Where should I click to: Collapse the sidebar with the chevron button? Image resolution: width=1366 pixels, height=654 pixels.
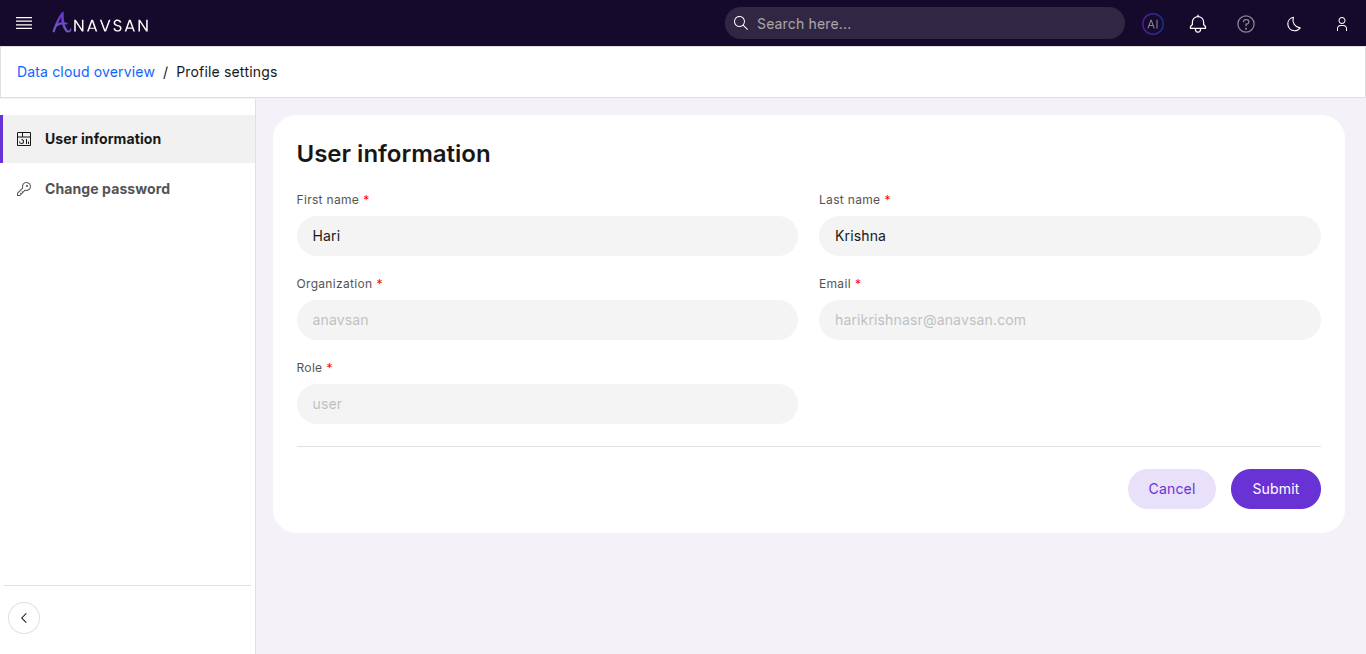(x=24, y=617)
